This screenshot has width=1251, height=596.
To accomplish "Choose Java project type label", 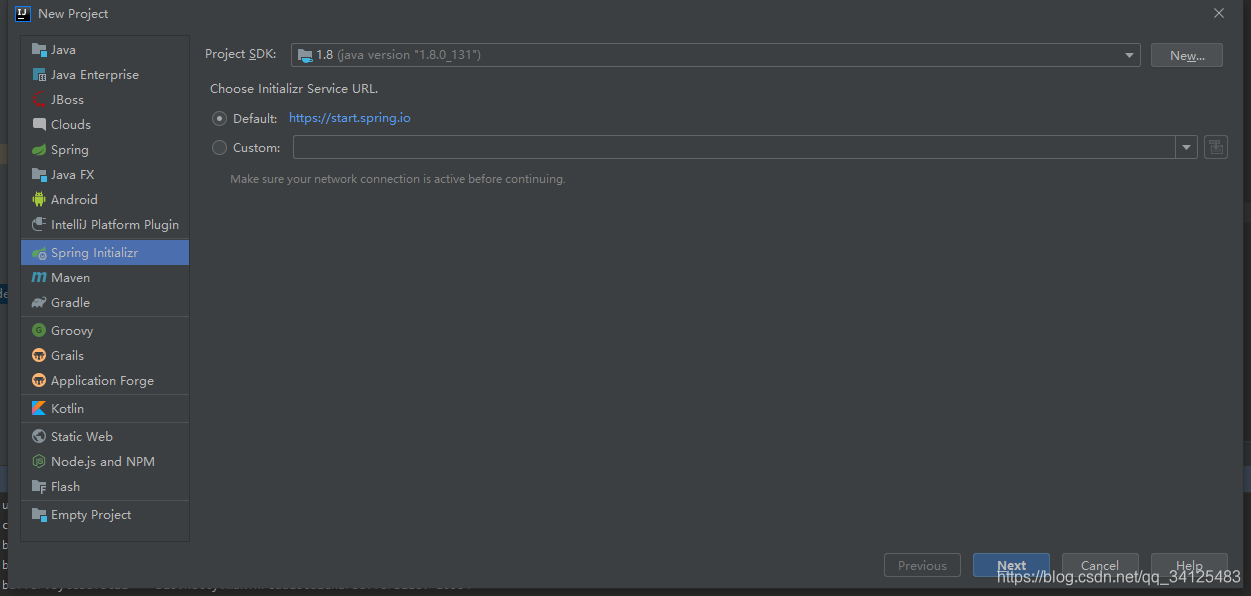I will pyautogui.click(x=63, y=50).
